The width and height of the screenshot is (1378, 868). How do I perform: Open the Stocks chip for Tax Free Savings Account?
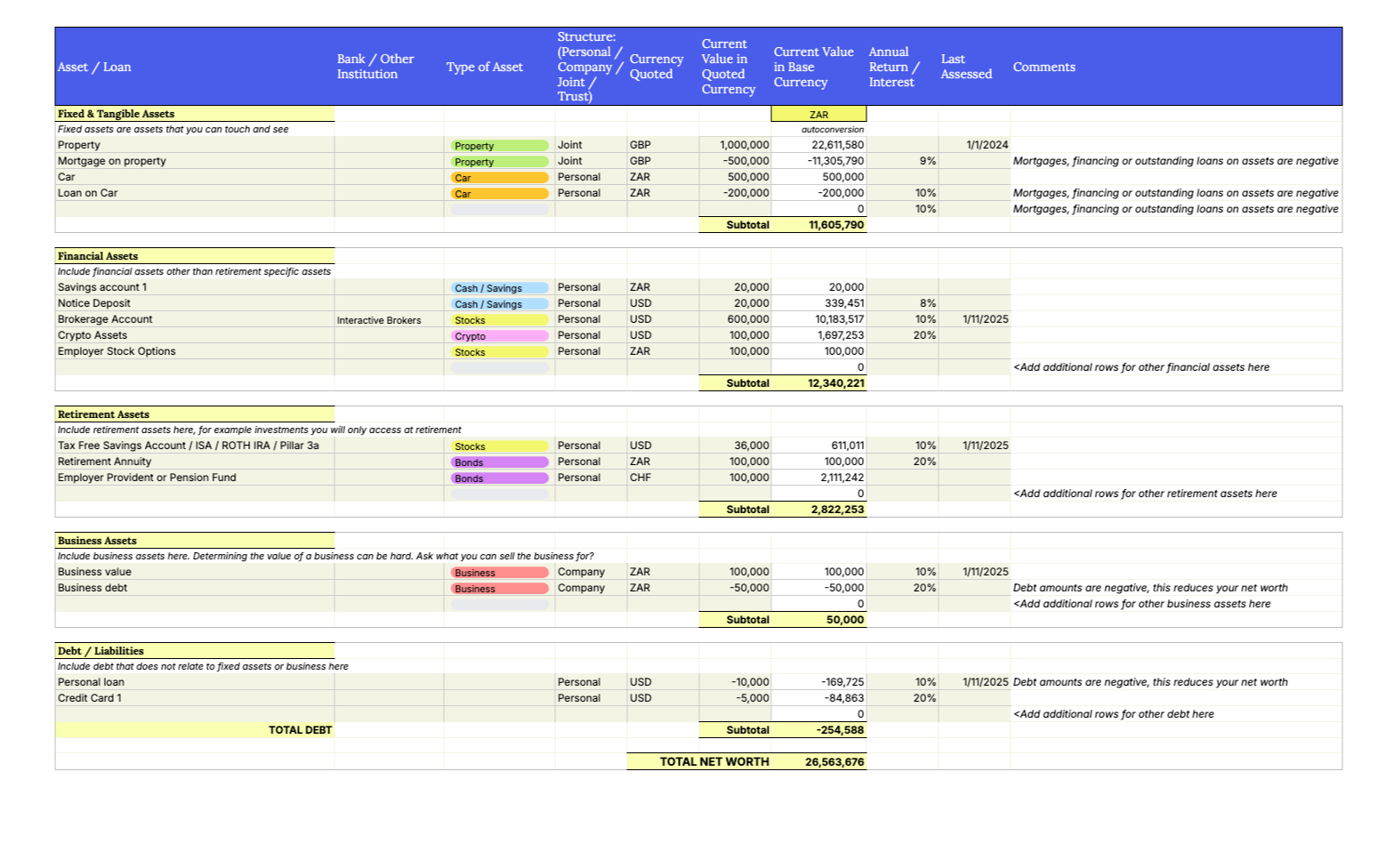click(x=499, y=446)
